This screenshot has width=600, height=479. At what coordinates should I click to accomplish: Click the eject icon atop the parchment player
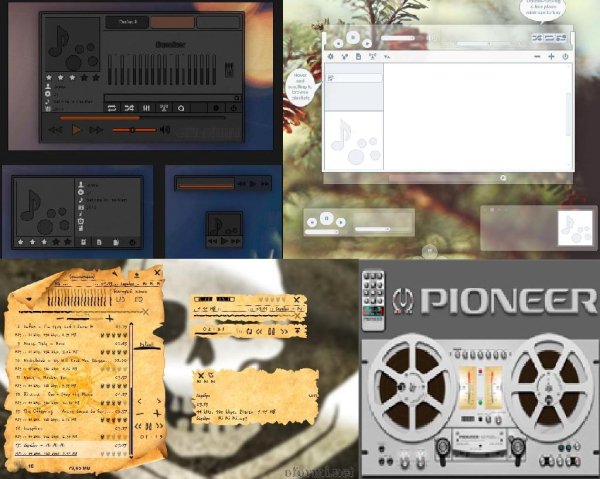(137, 275)
